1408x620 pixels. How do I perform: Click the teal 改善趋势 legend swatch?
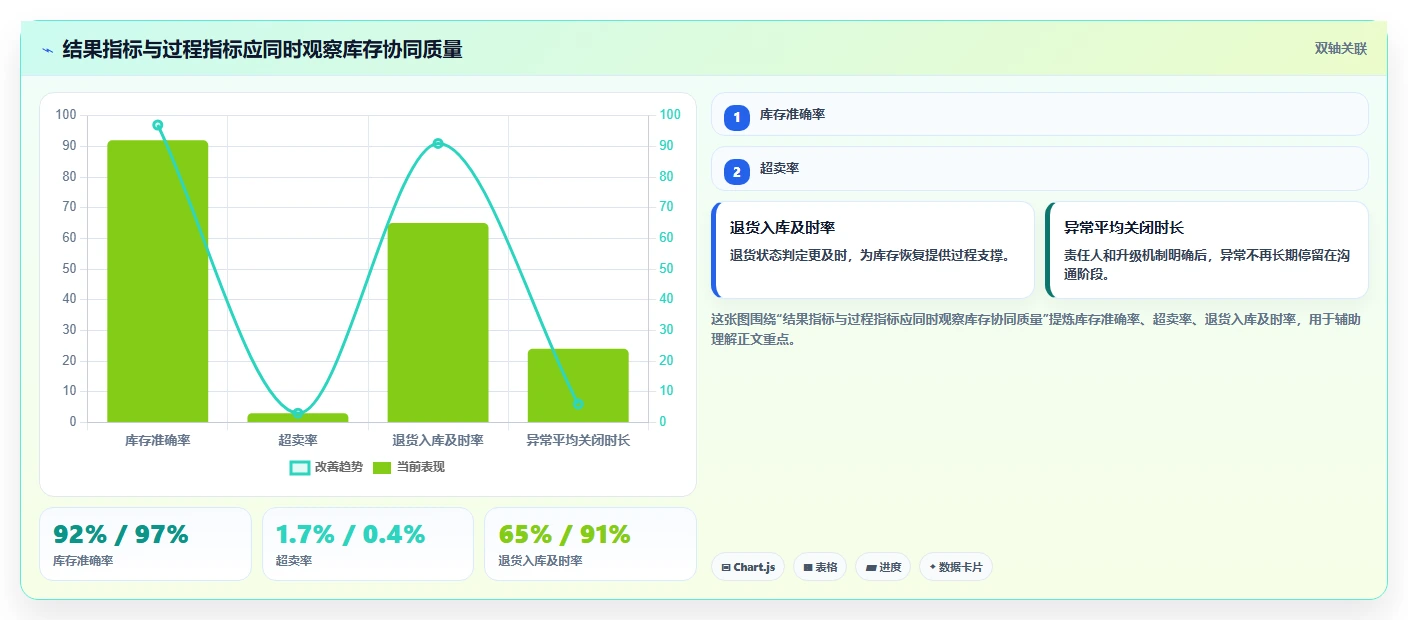(299, 467)
